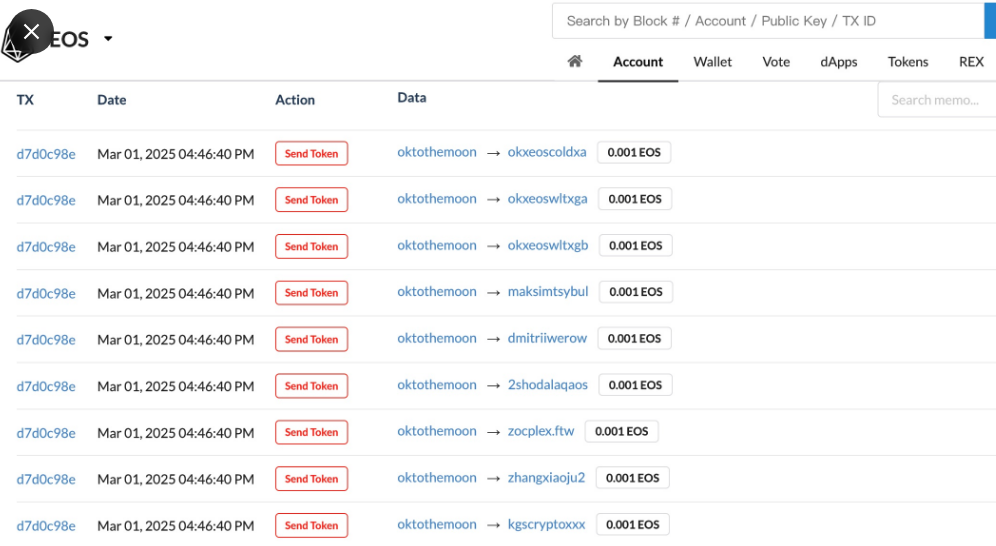This screenshot has height=546, width=996.
Task: Click Send Token badge in dmitriiwerow row
Action: [311, 339]
